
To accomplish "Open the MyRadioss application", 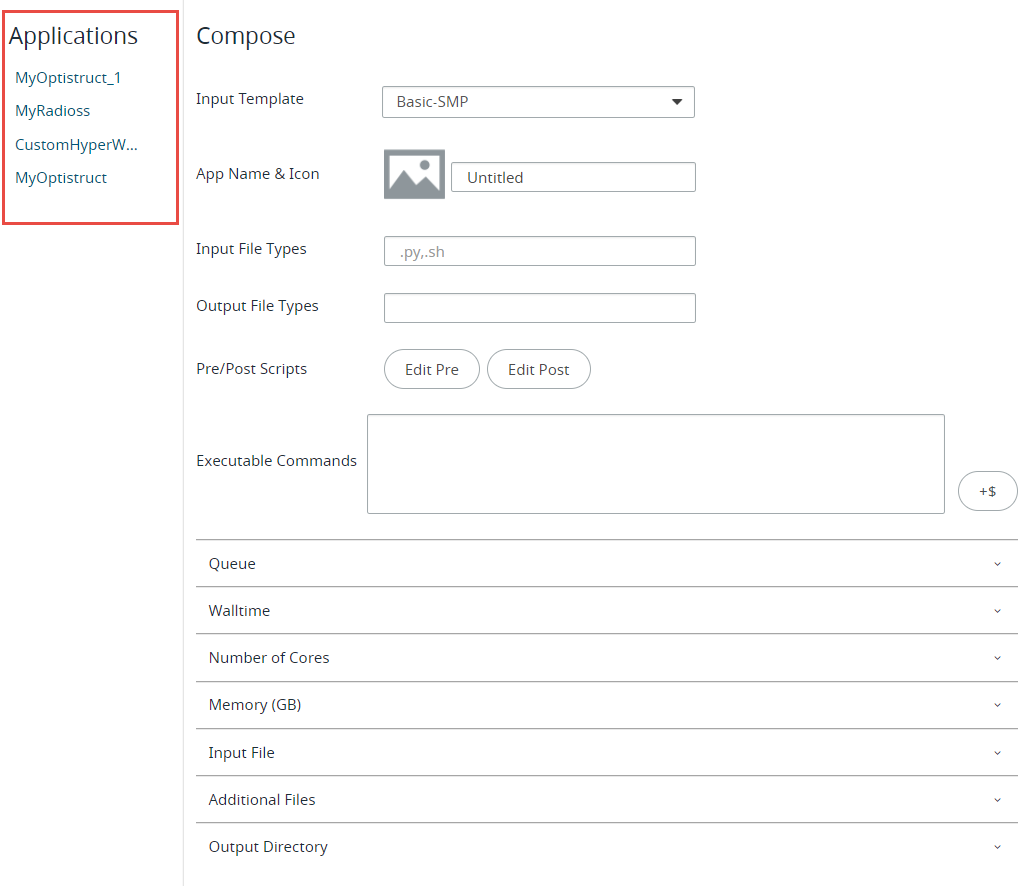I will coord(52,111).
